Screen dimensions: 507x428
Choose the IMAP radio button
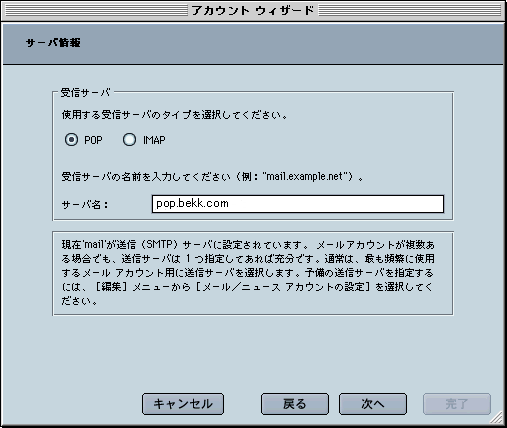[129, 140]
